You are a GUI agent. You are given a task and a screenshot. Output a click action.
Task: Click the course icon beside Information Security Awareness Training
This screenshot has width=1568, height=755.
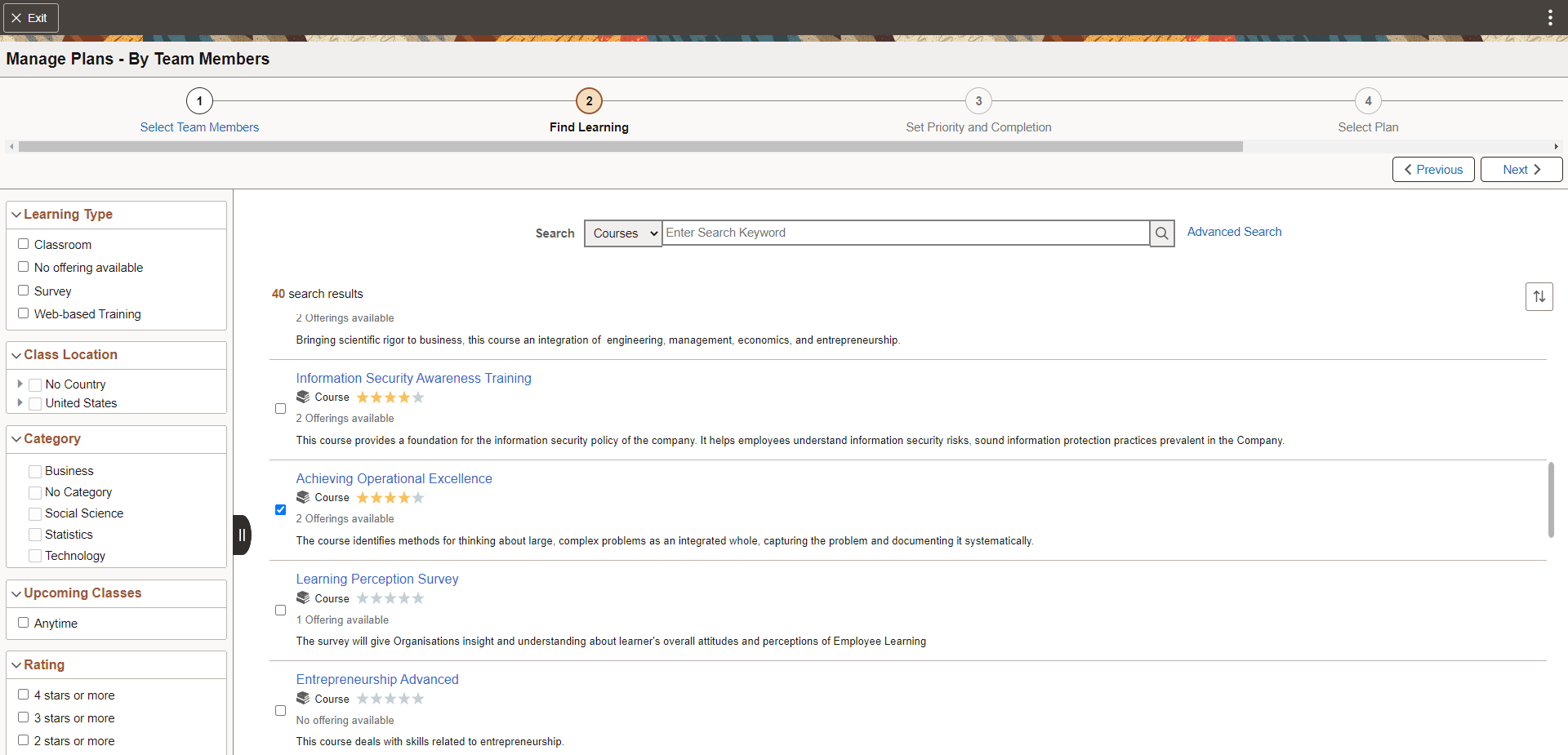(301, 397)
